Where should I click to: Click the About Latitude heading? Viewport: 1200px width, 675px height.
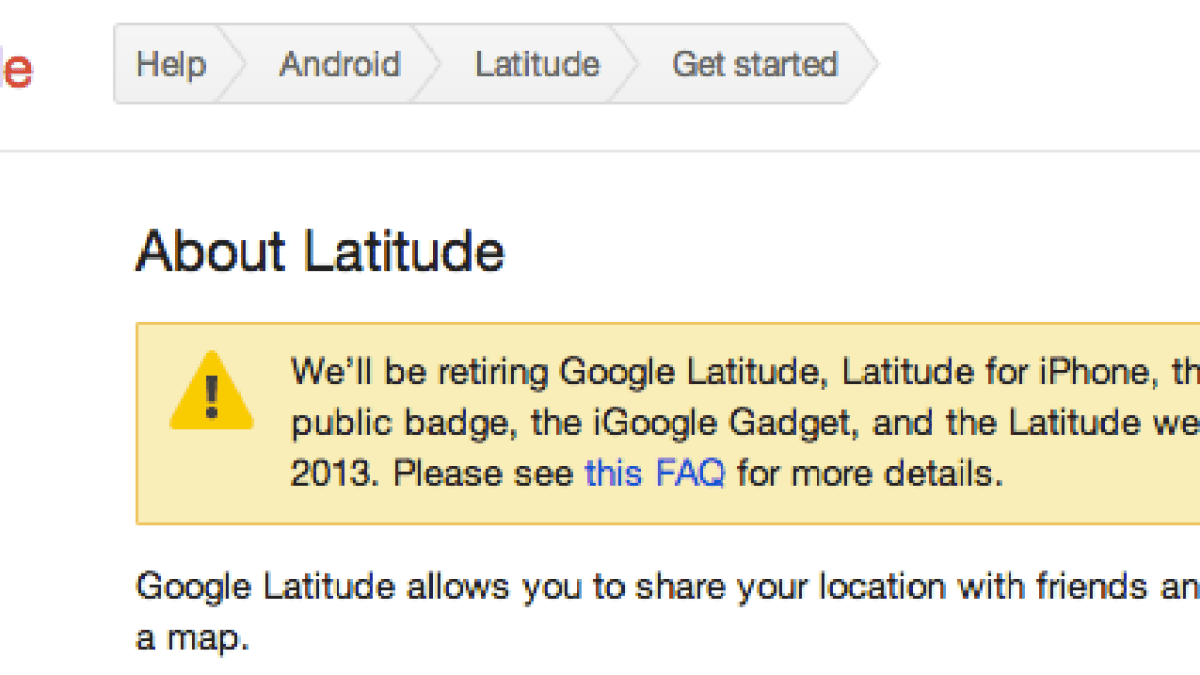pyautogui.click(x=320, y=251)
